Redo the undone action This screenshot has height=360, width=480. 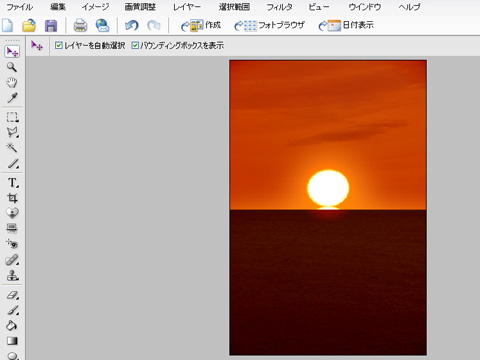click(x=154, y=25)
